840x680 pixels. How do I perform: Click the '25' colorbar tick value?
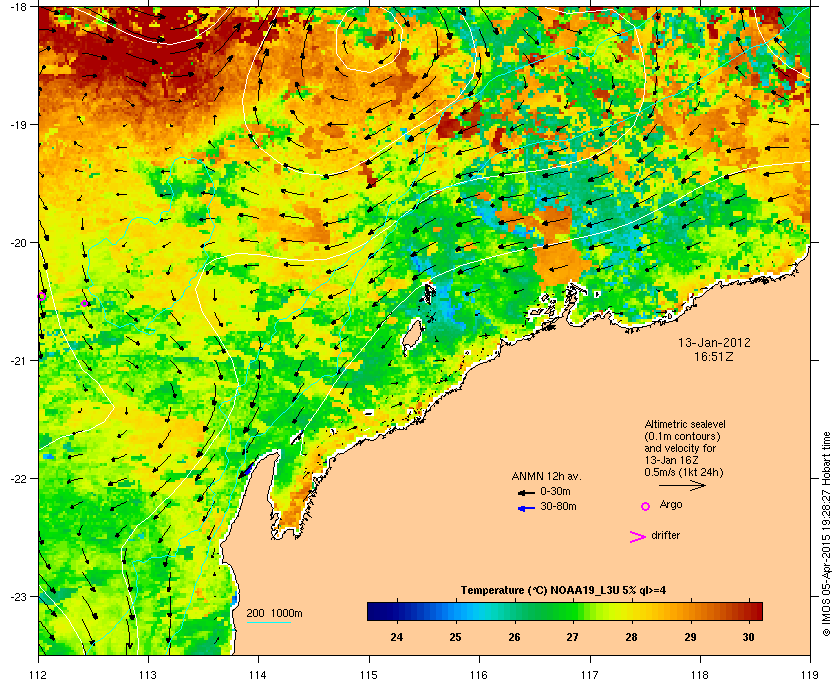pyautogui.click(x=456, y=637)
